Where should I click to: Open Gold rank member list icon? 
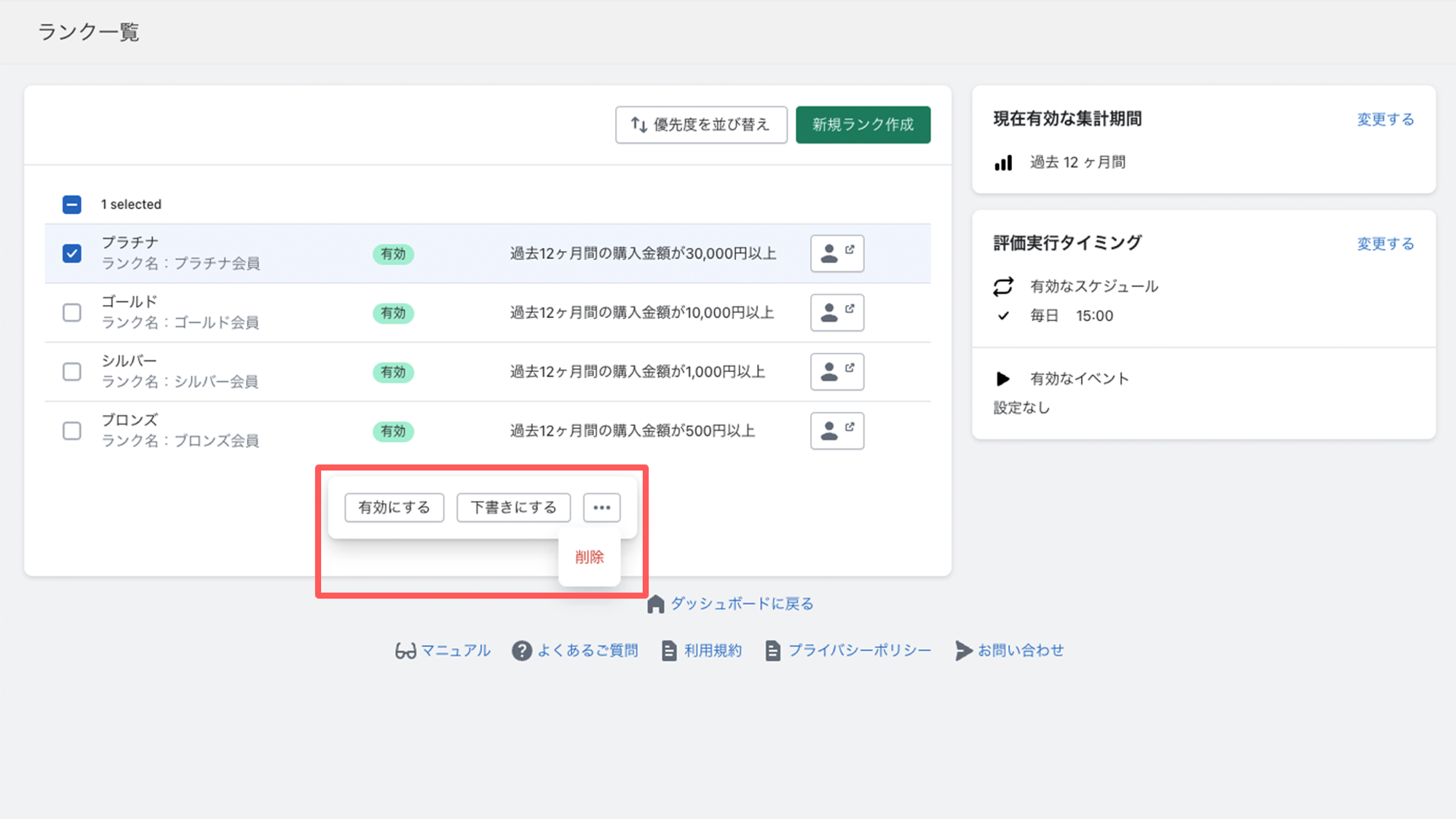[x=837, y=312]
